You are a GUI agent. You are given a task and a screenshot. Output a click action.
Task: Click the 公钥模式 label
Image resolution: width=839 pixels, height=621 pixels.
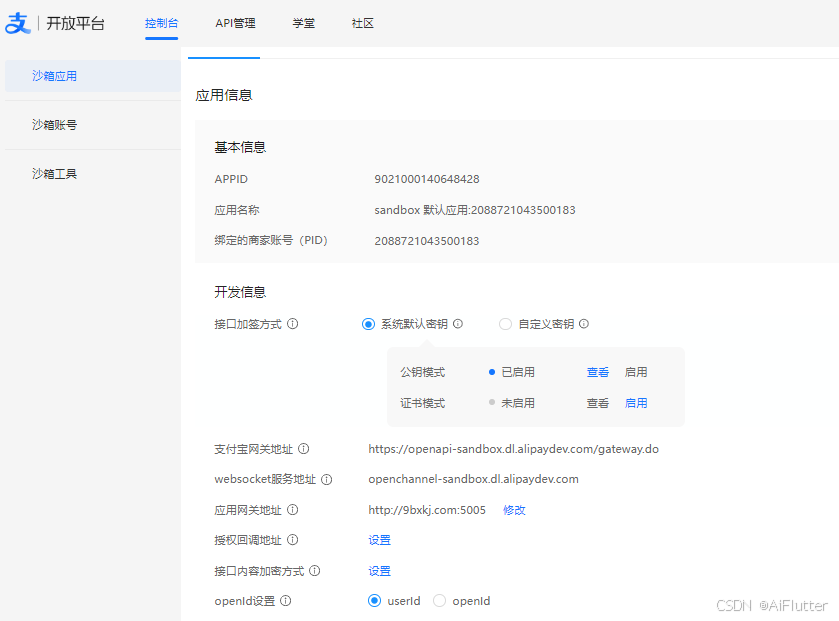[x=423, y=372]
